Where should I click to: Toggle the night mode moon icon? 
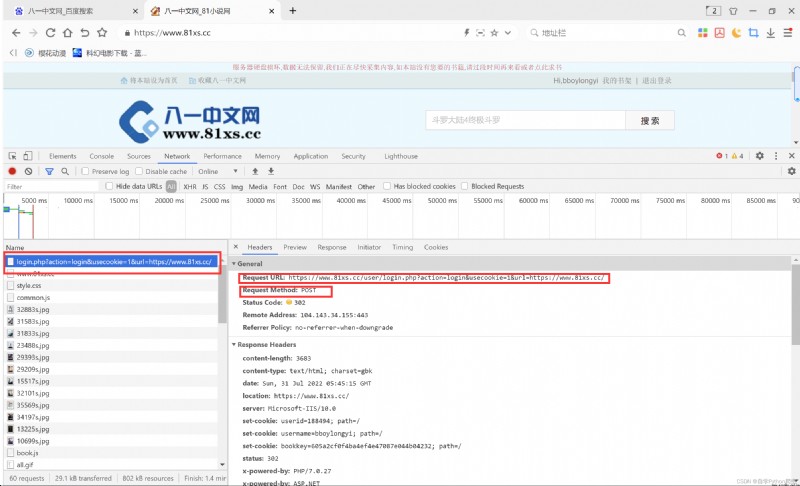point(736,33)
